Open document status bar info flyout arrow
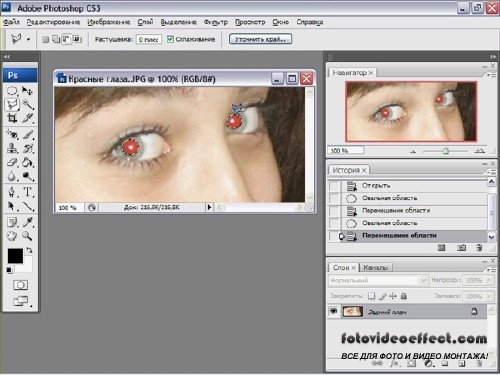Image resolution: width=500 pixels, height=375 pixels. click(x=209, y=207)
